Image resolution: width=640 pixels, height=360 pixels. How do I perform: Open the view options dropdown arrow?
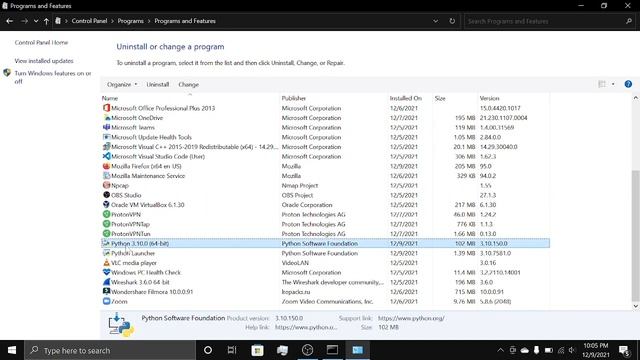tap(613, 84)
